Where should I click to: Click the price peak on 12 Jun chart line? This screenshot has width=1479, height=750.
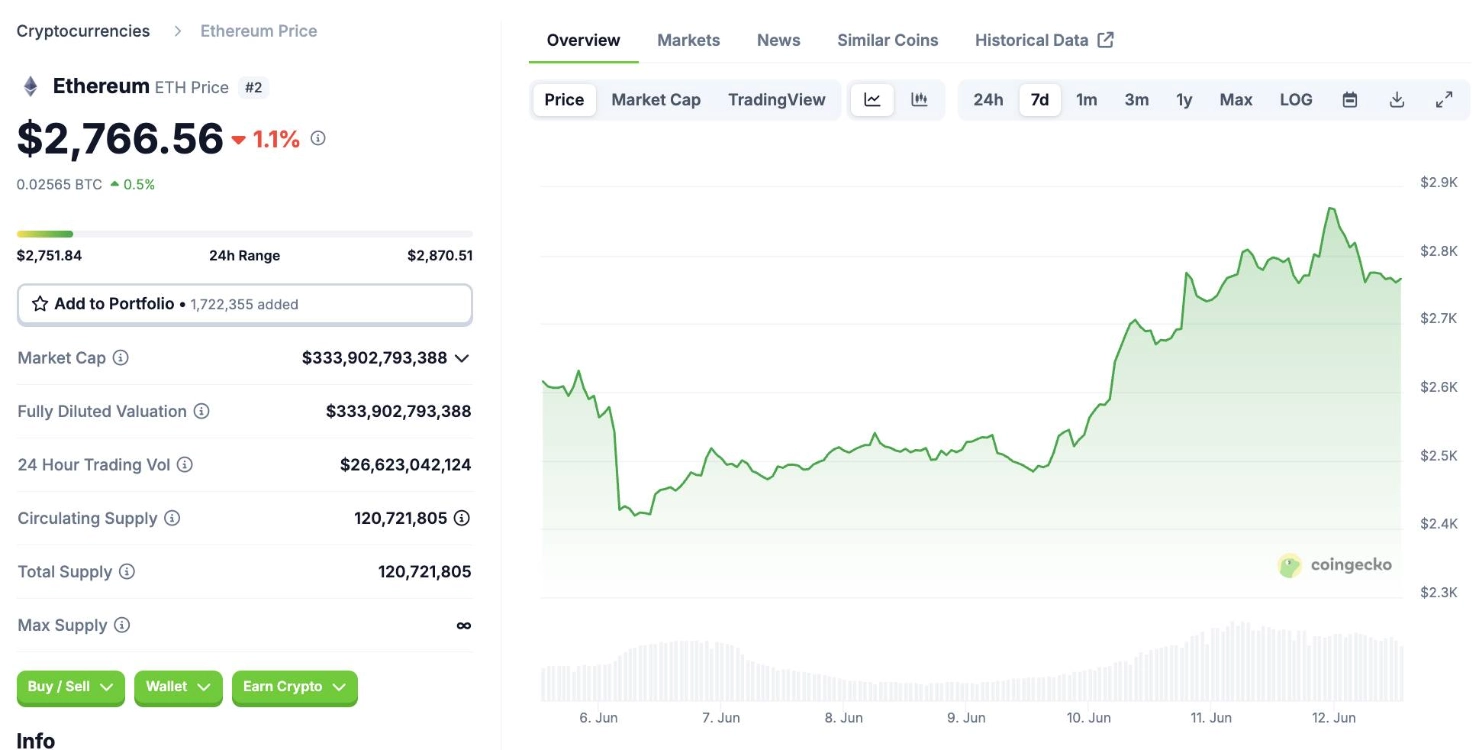tap(1331, 208)
